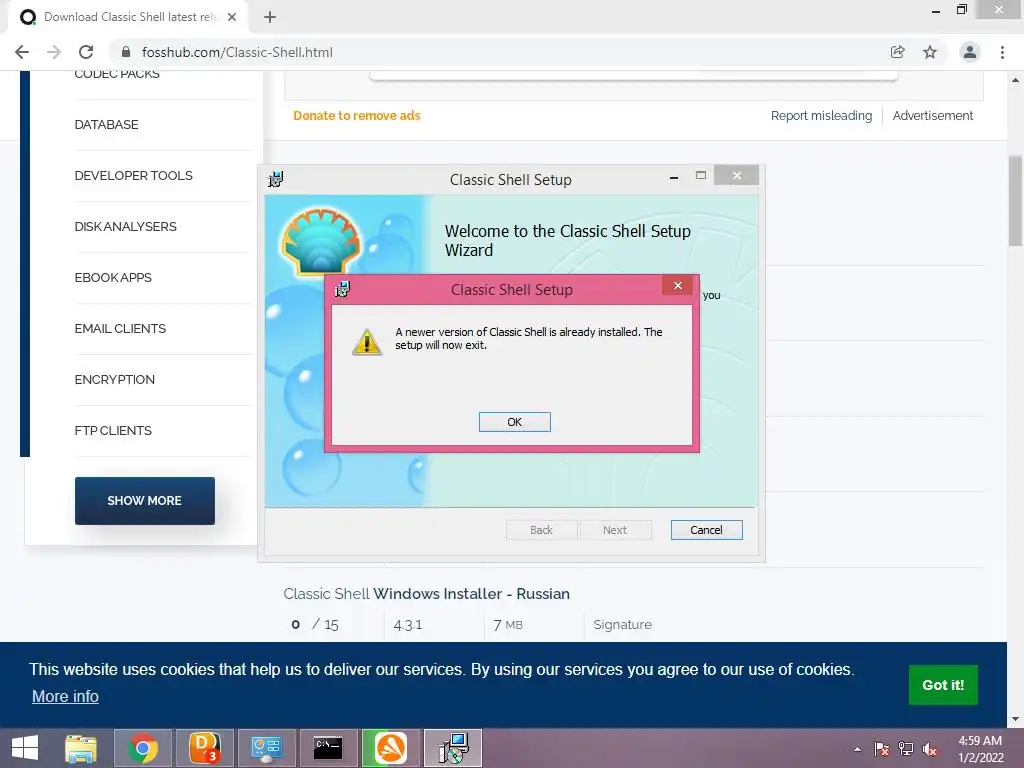1024x768 pixels.
Task: Go back in Chrome browser
Action: pyautogui.click(x=22, y=52)
